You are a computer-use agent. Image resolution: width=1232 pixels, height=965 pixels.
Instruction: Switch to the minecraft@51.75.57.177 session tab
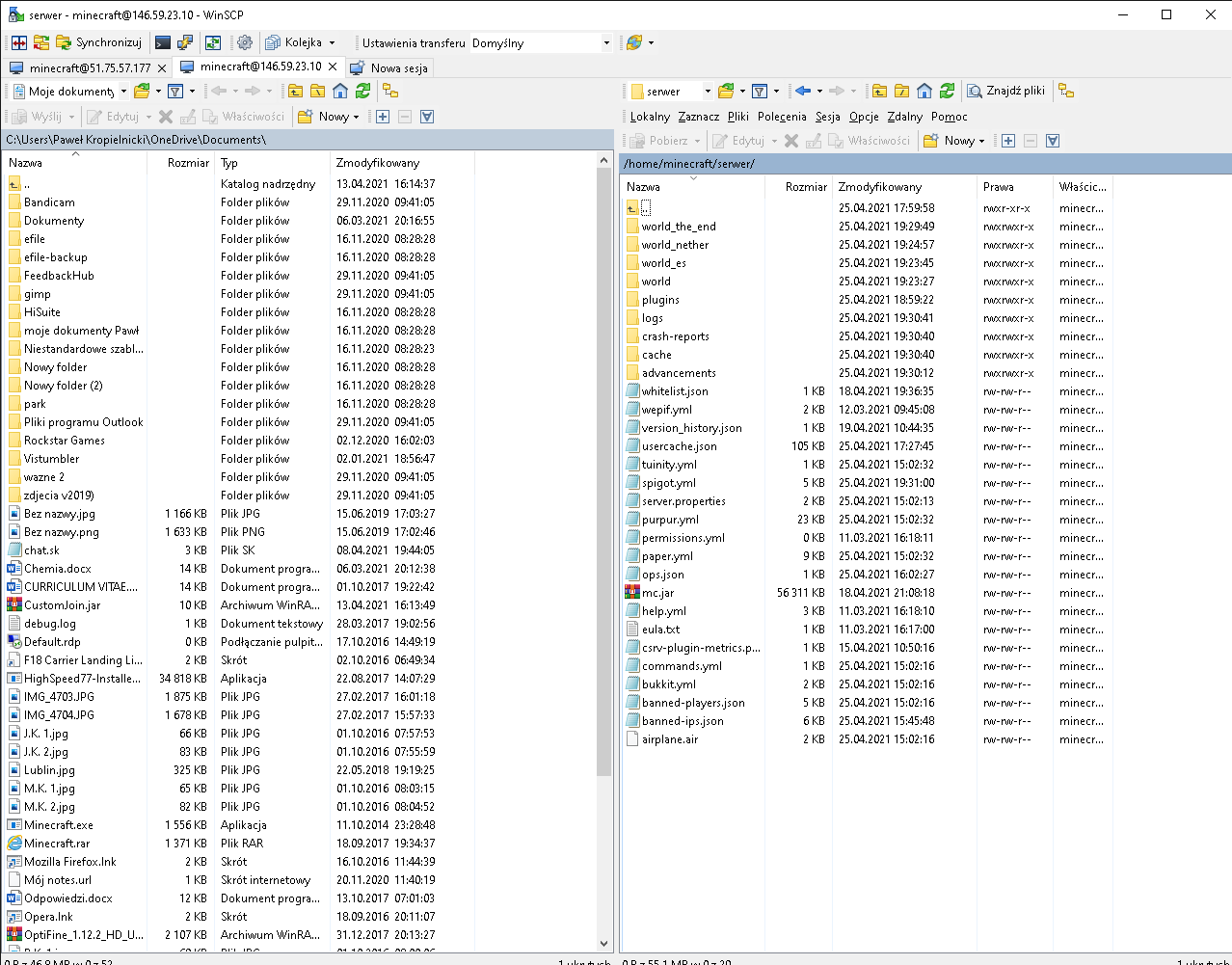89,67
